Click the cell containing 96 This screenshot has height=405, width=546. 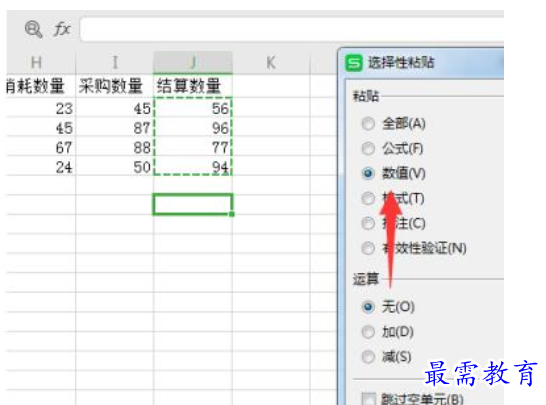(x=193, y=128)
